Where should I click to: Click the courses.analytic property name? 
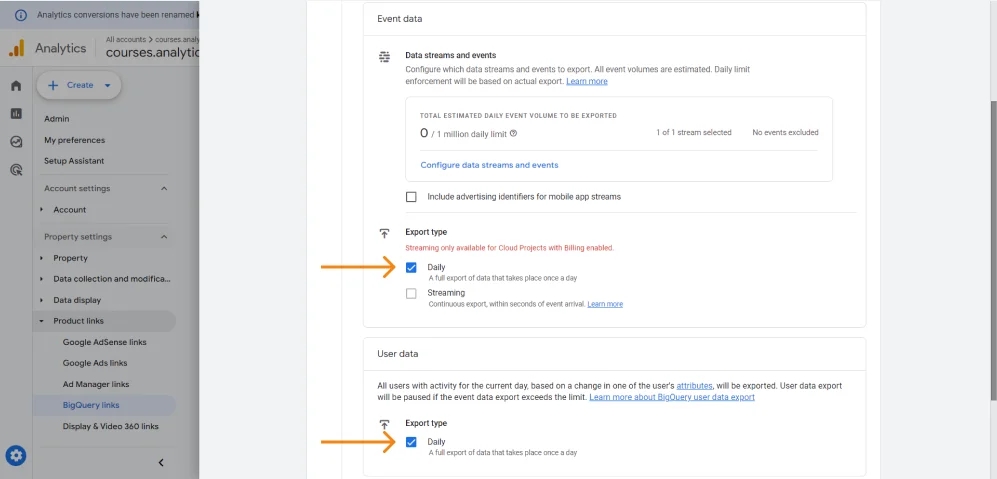pos(153,53)
